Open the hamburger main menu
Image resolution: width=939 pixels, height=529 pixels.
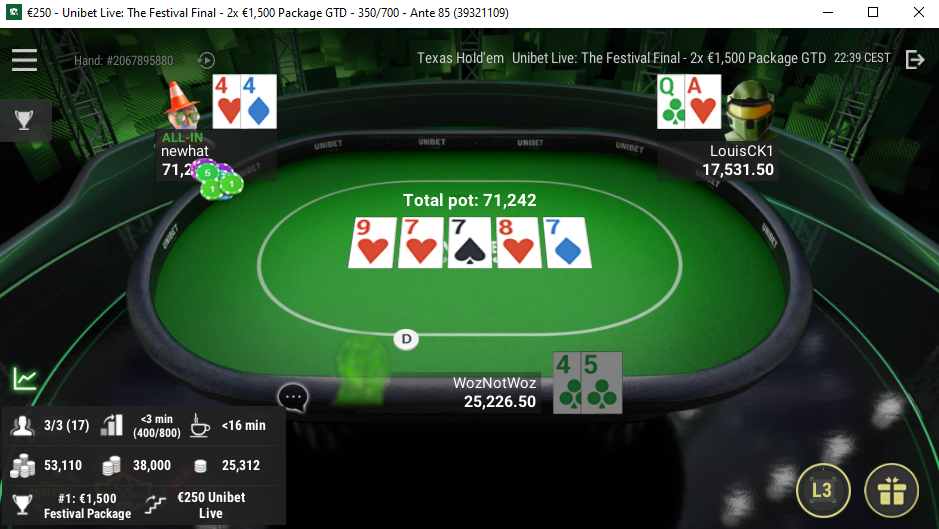(x=25, y=60)
